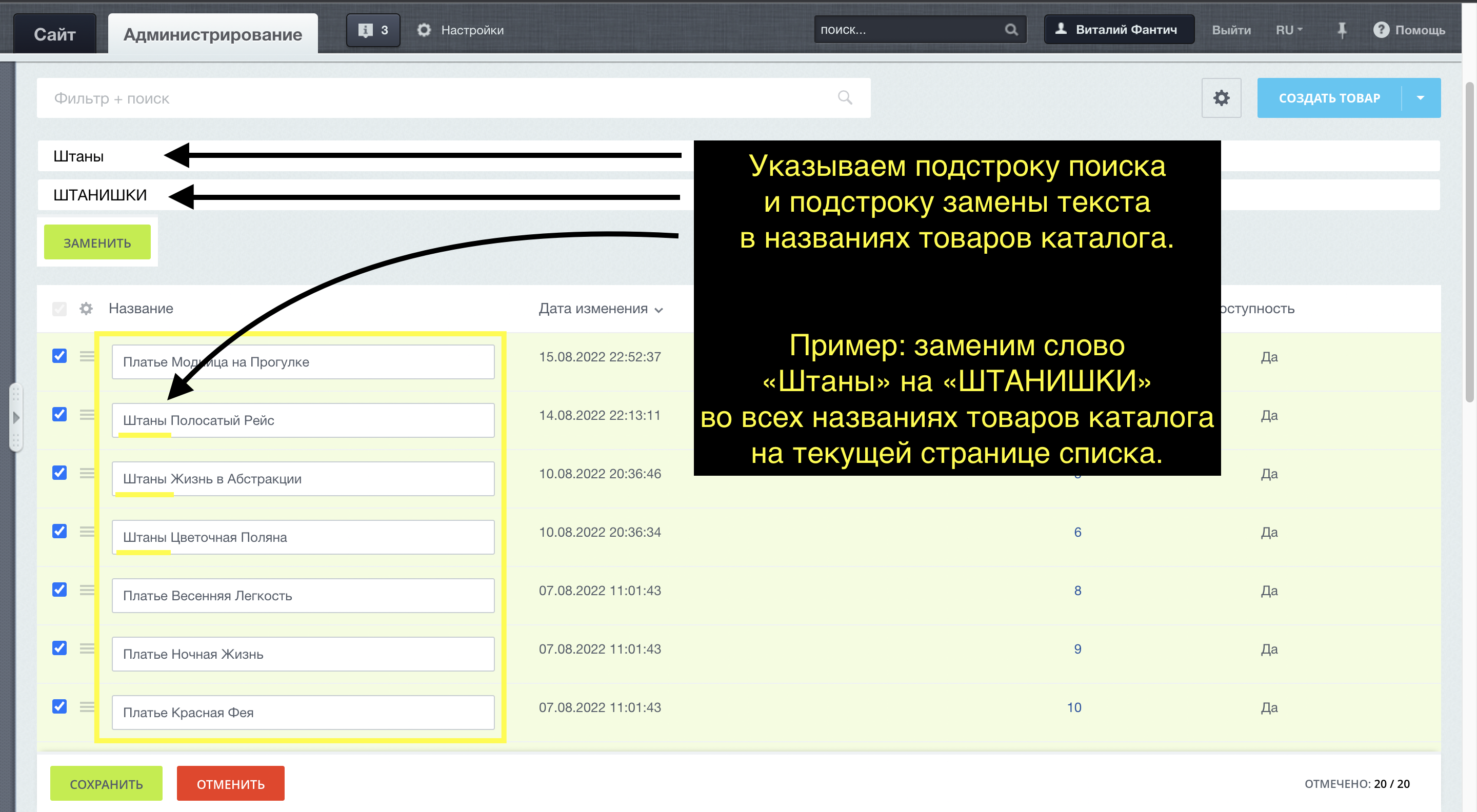The height and width of the screenshot is (812, 1477).
Task: Switch to the Сайт tab
Action: 54,34
